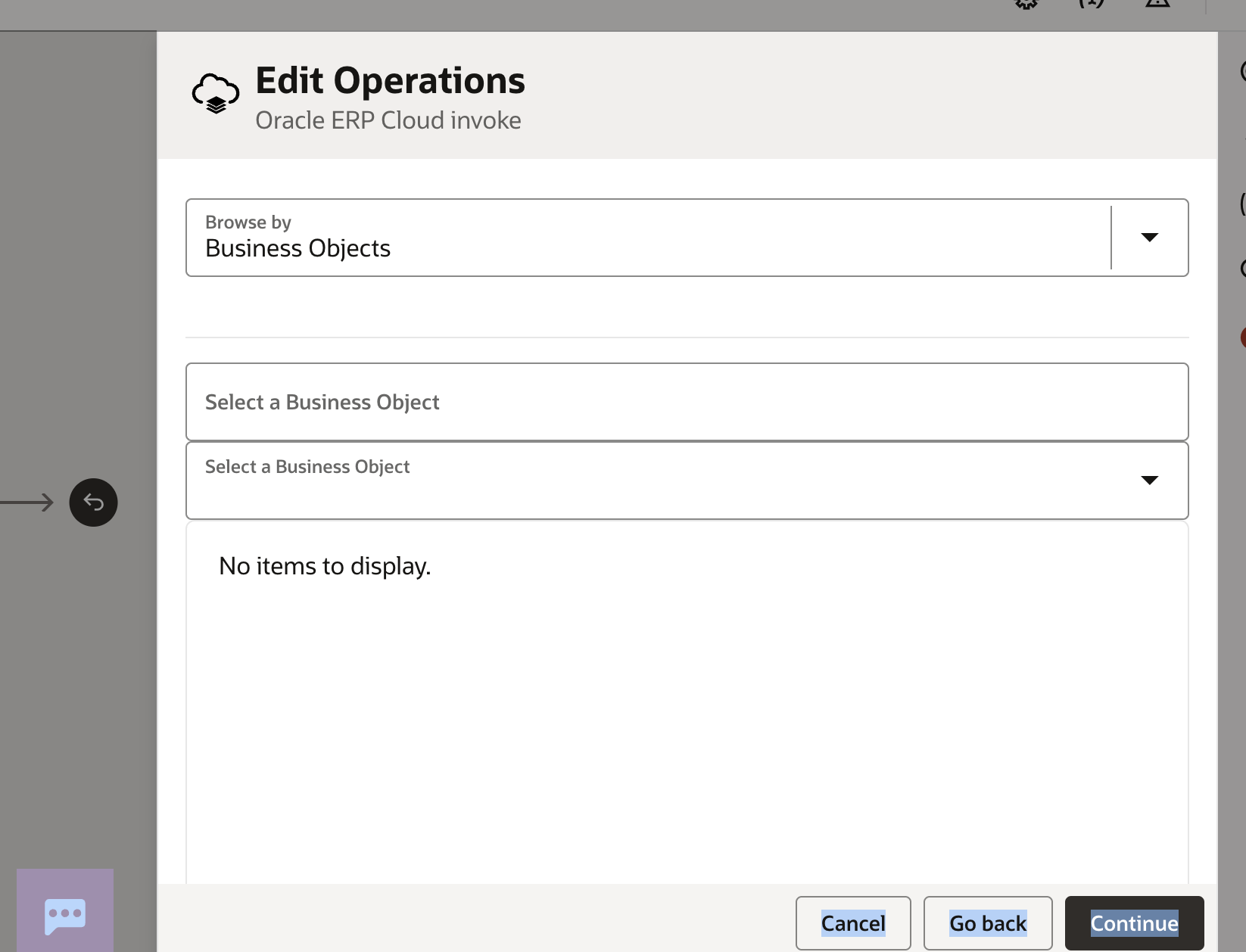Click the Cancel button
The height and width of the screenshot is (952, 1246).
tap(853, 923)
